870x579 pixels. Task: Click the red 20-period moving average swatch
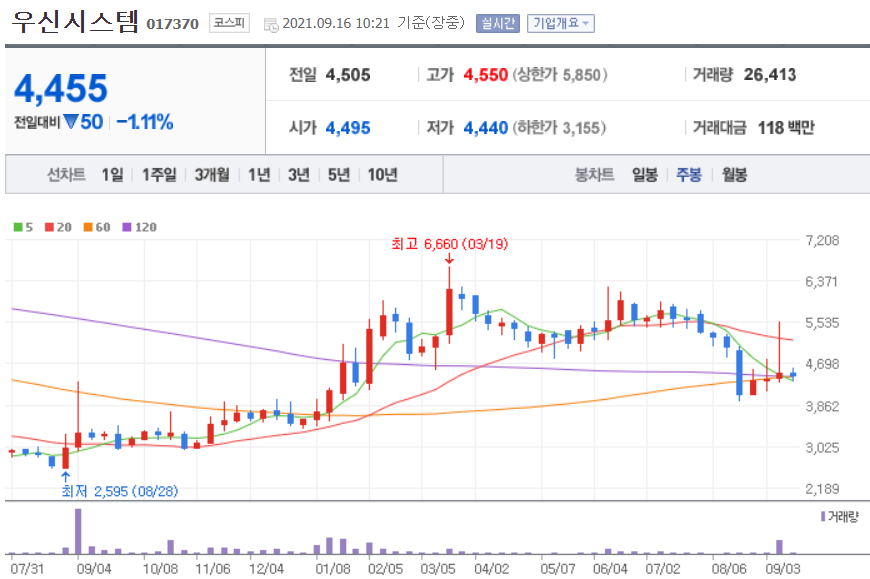[49, 227]
